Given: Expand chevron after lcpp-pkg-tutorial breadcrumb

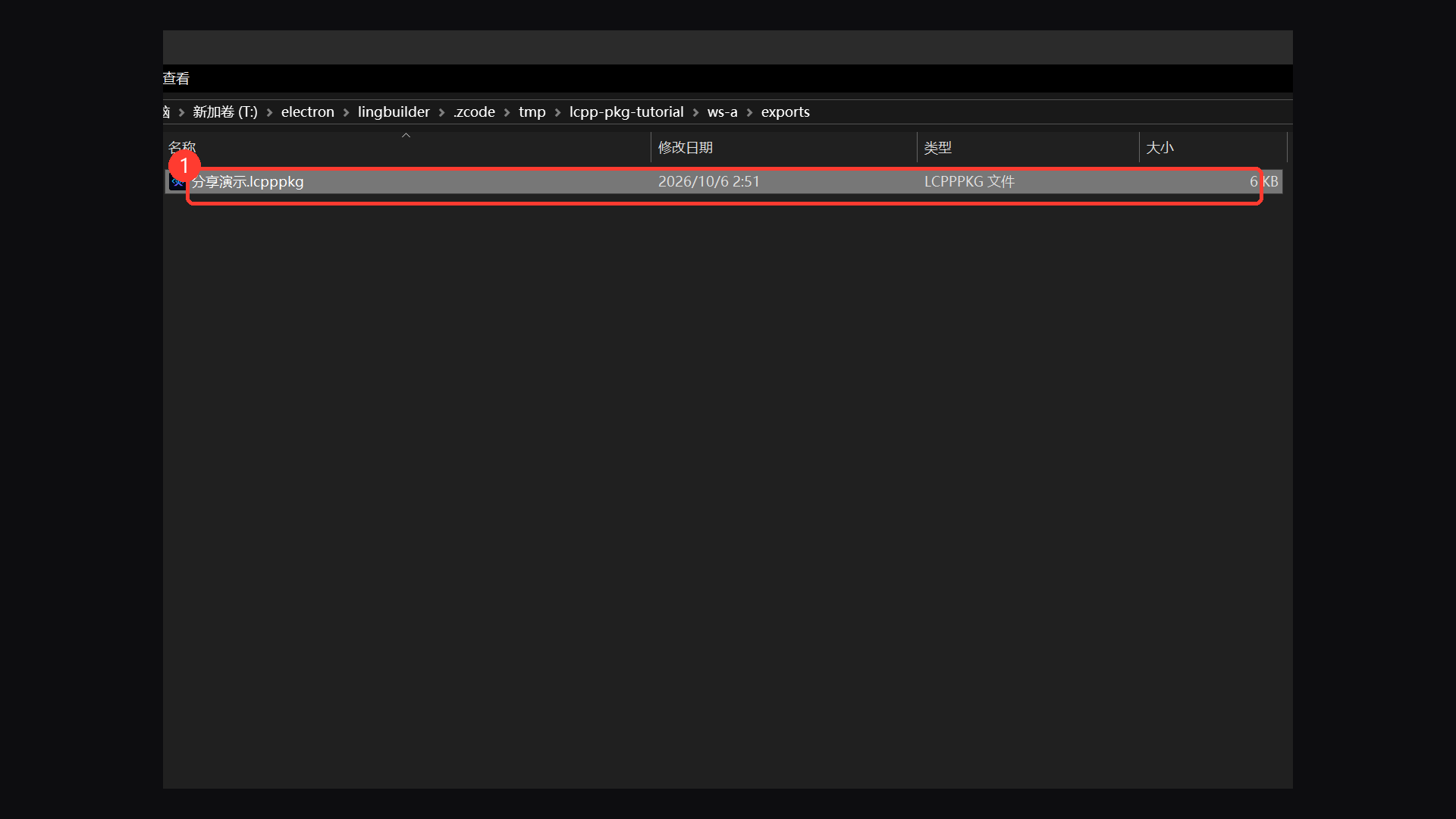Looking at the screenshot, I should pyautogui.click(x=695, y=112).
